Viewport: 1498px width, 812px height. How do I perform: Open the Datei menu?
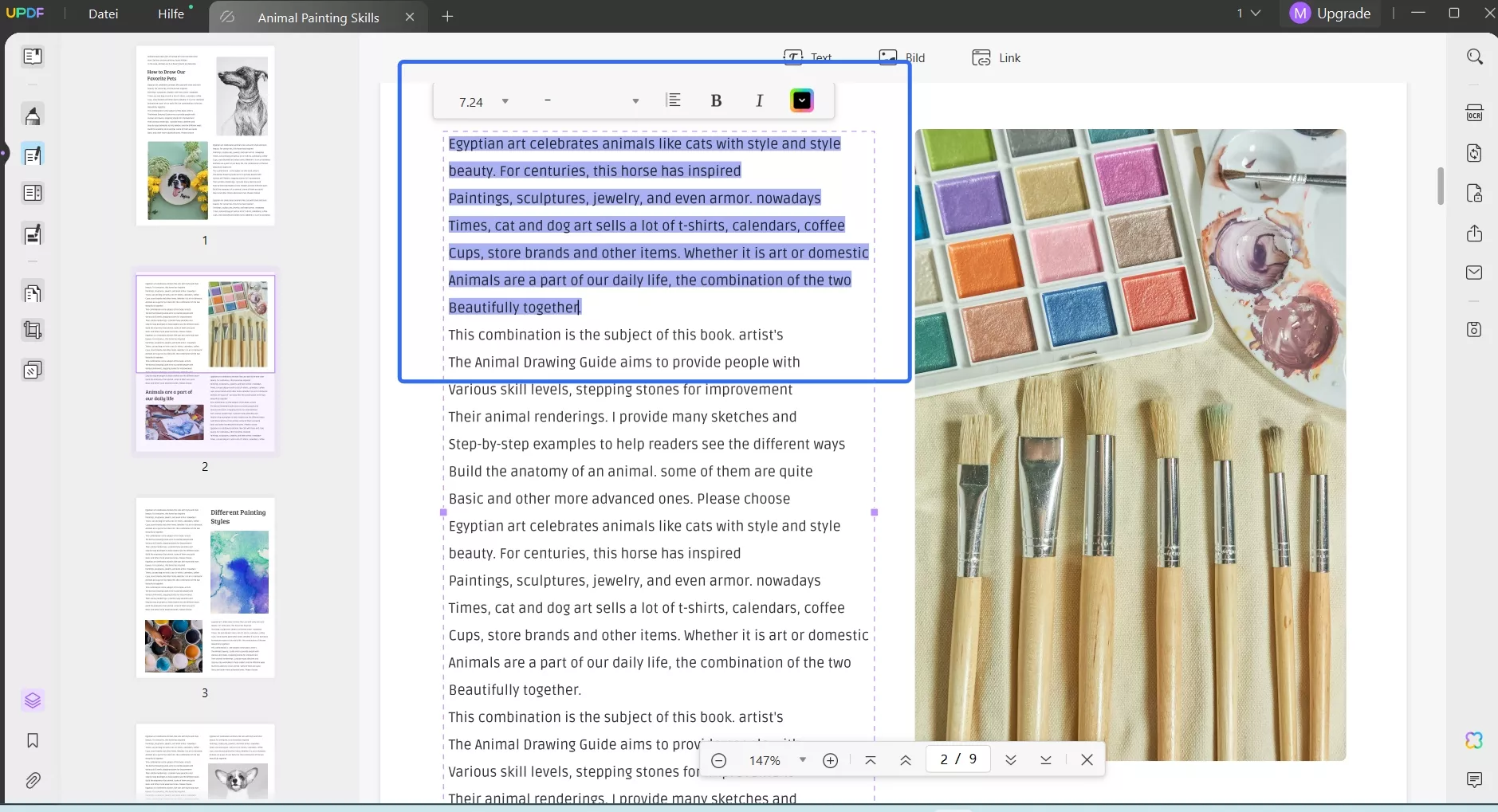[103, 14]
